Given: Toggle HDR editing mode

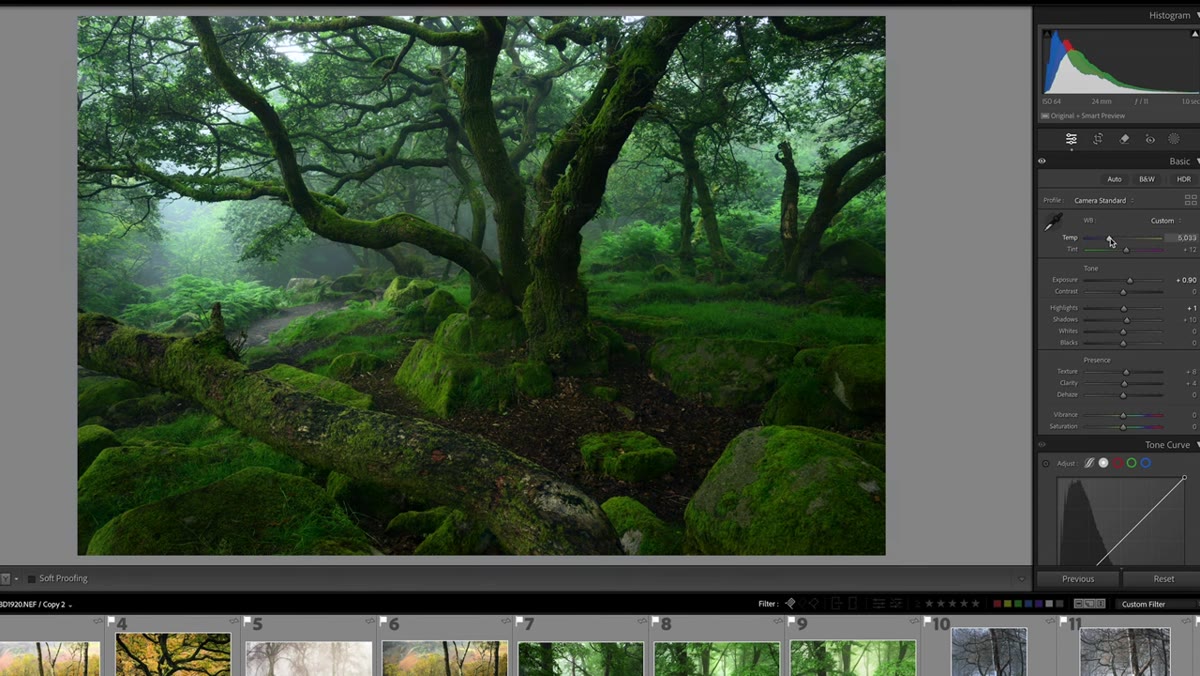Looking at the screenshot, I should click(1183, 179).
